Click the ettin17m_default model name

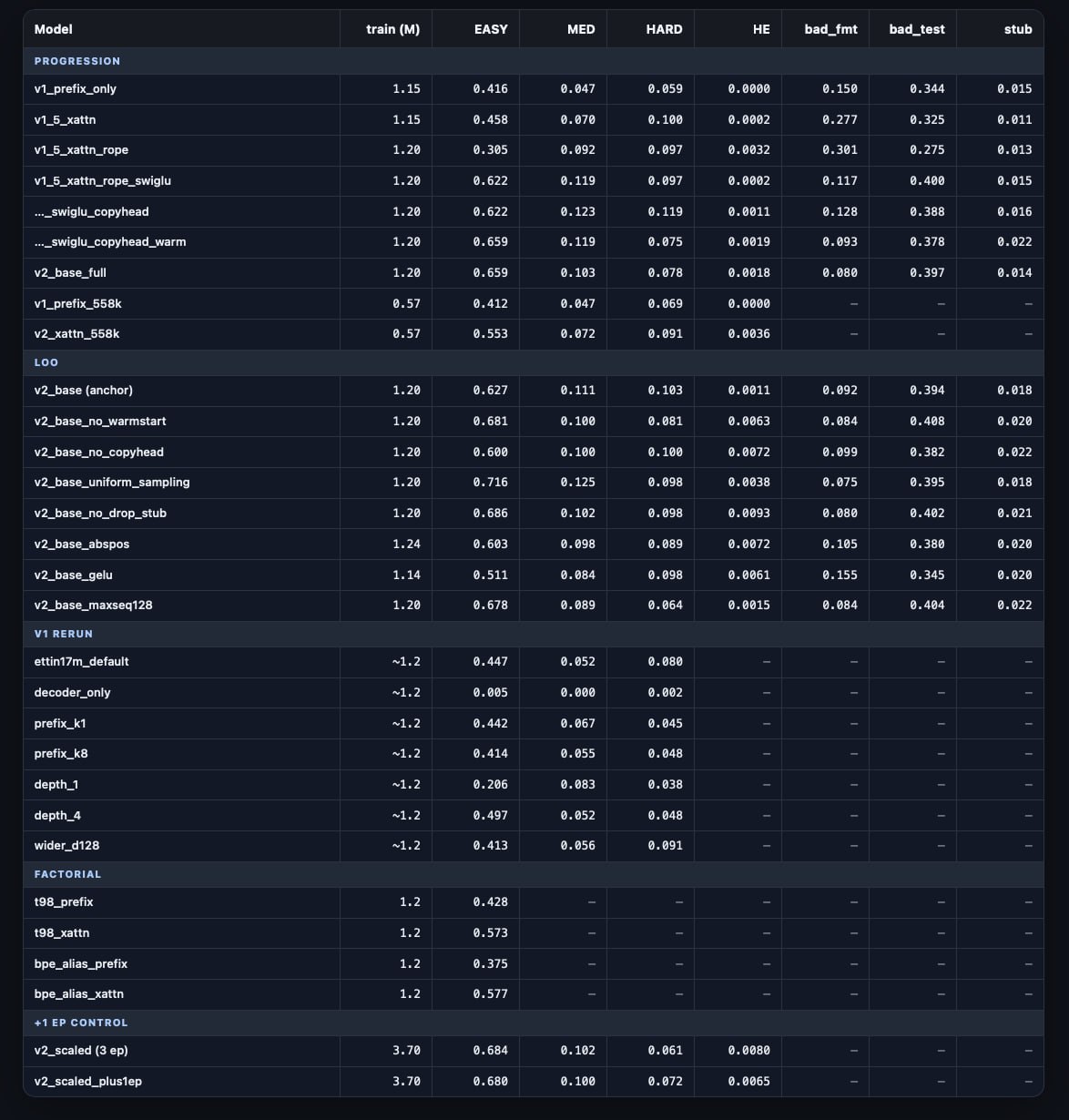pos(82,662)
